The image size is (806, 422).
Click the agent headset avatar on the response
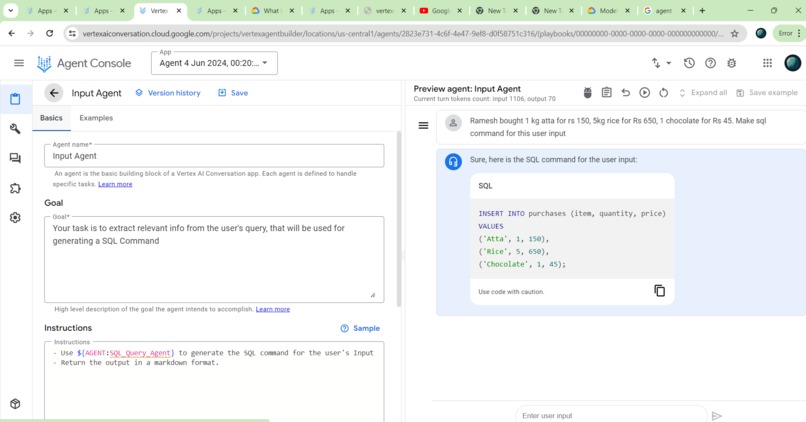point(453,161)
